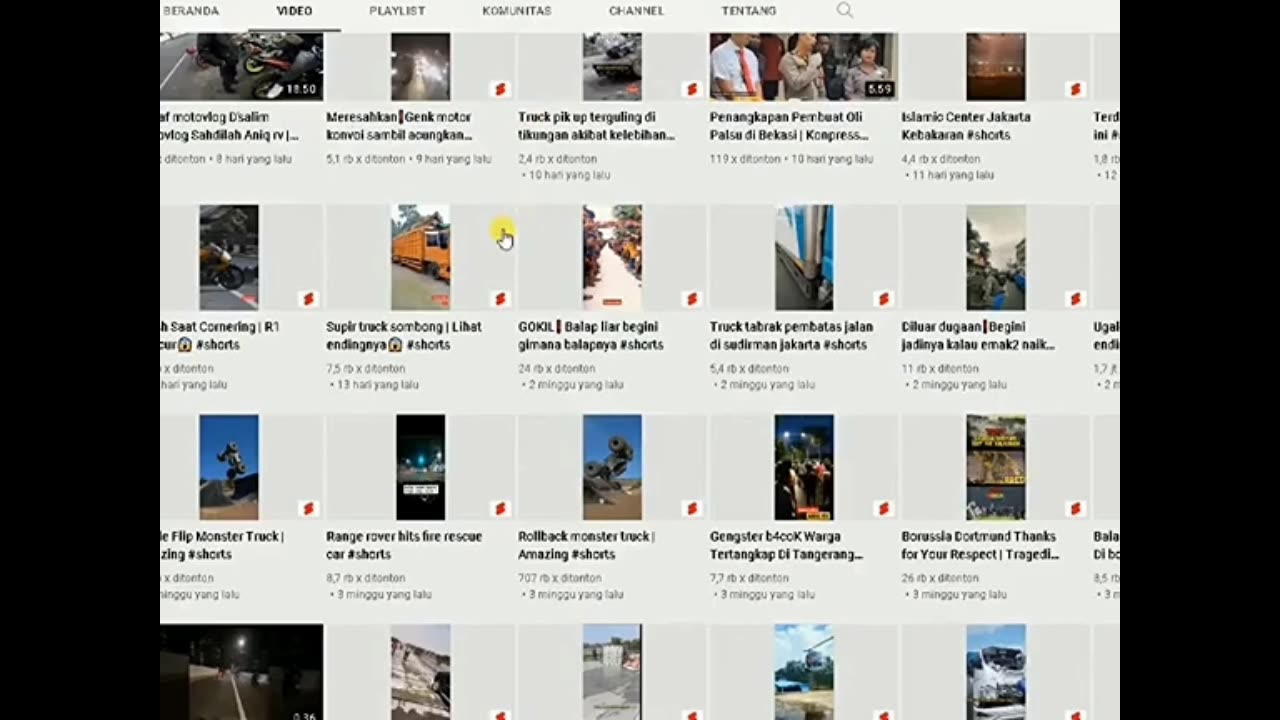Click Shorts icon on Gengster b4coK video

[x=883, y=509]
